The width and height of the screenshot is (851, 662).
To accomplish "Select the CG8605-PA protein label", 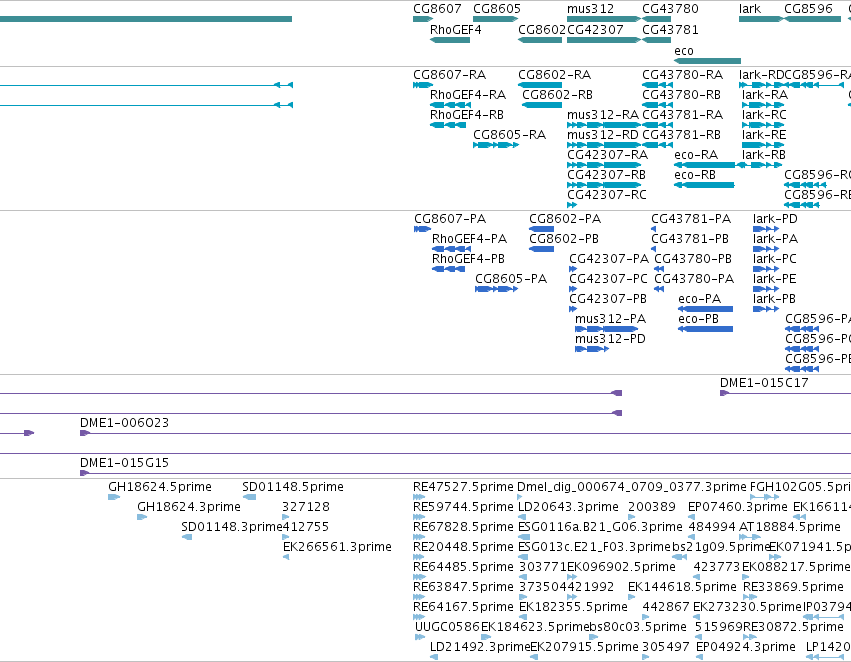I will (511, 279).
